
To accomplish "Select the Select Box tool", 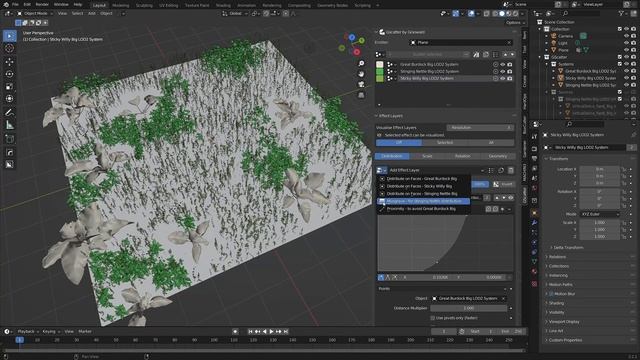I will click(10, 36).
